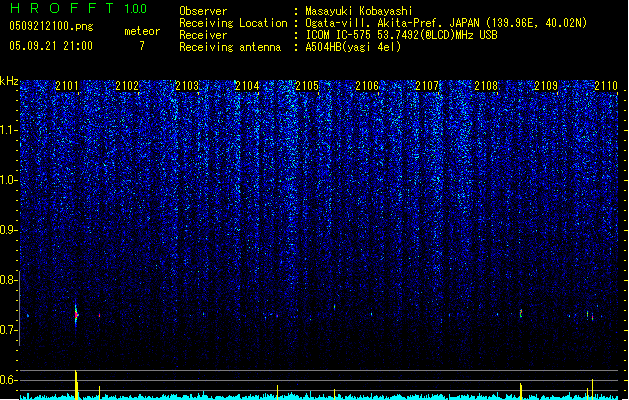Screen dimensions: 629x400
Task: Click the 2101 time marker
Action: (x=67, y=86)
